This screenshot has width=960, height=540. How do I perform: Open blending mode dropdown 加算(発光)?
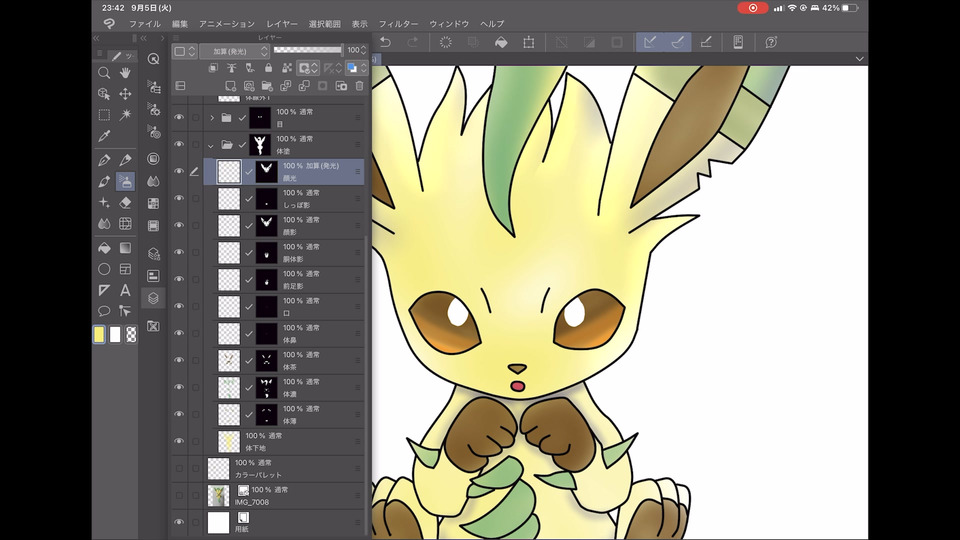(x=235, y=51)
